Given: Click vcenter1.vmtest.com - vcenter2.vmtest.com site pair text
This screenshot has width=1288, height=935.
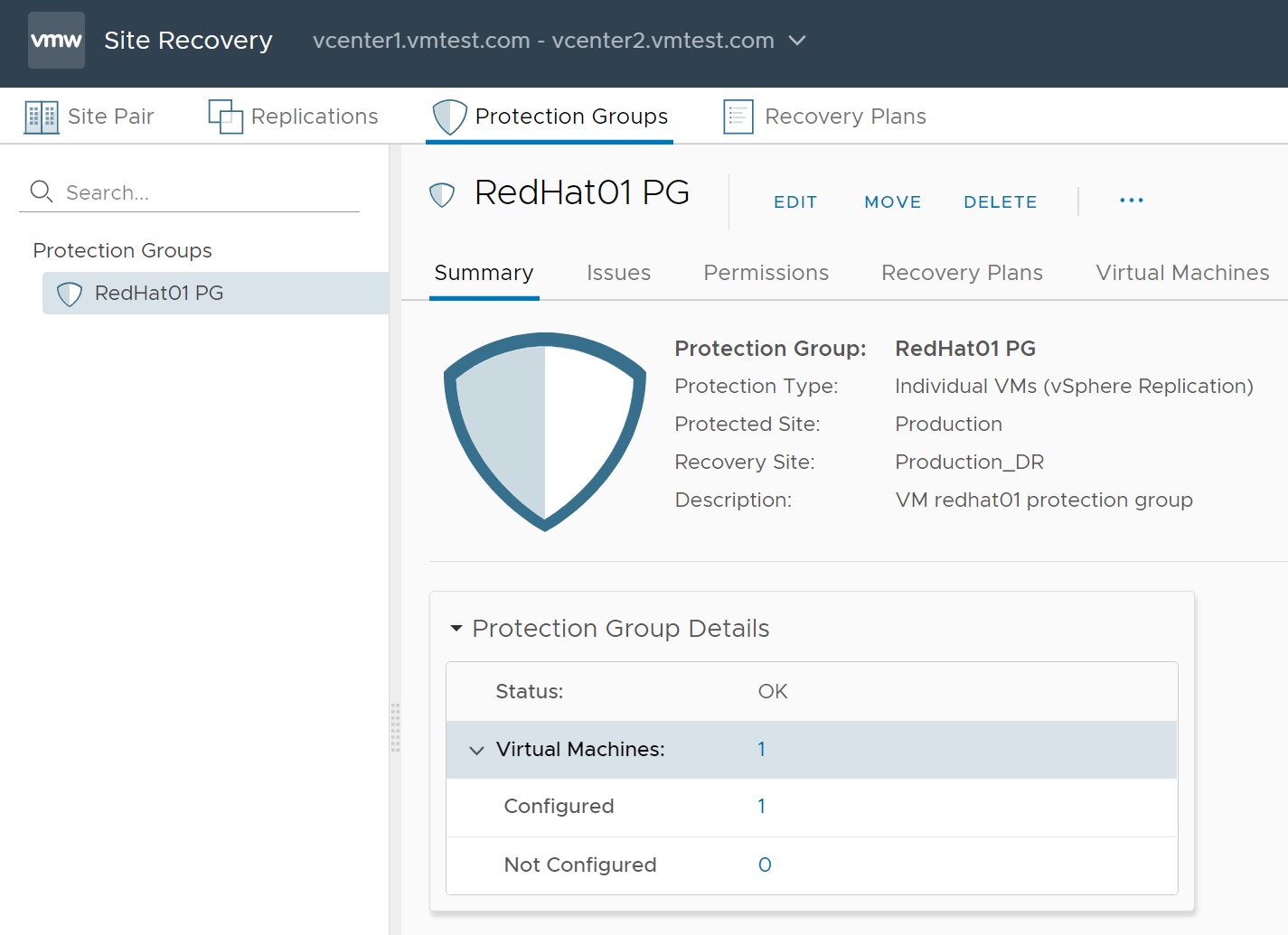Looking at the screenshot, I should pos(543,41).
